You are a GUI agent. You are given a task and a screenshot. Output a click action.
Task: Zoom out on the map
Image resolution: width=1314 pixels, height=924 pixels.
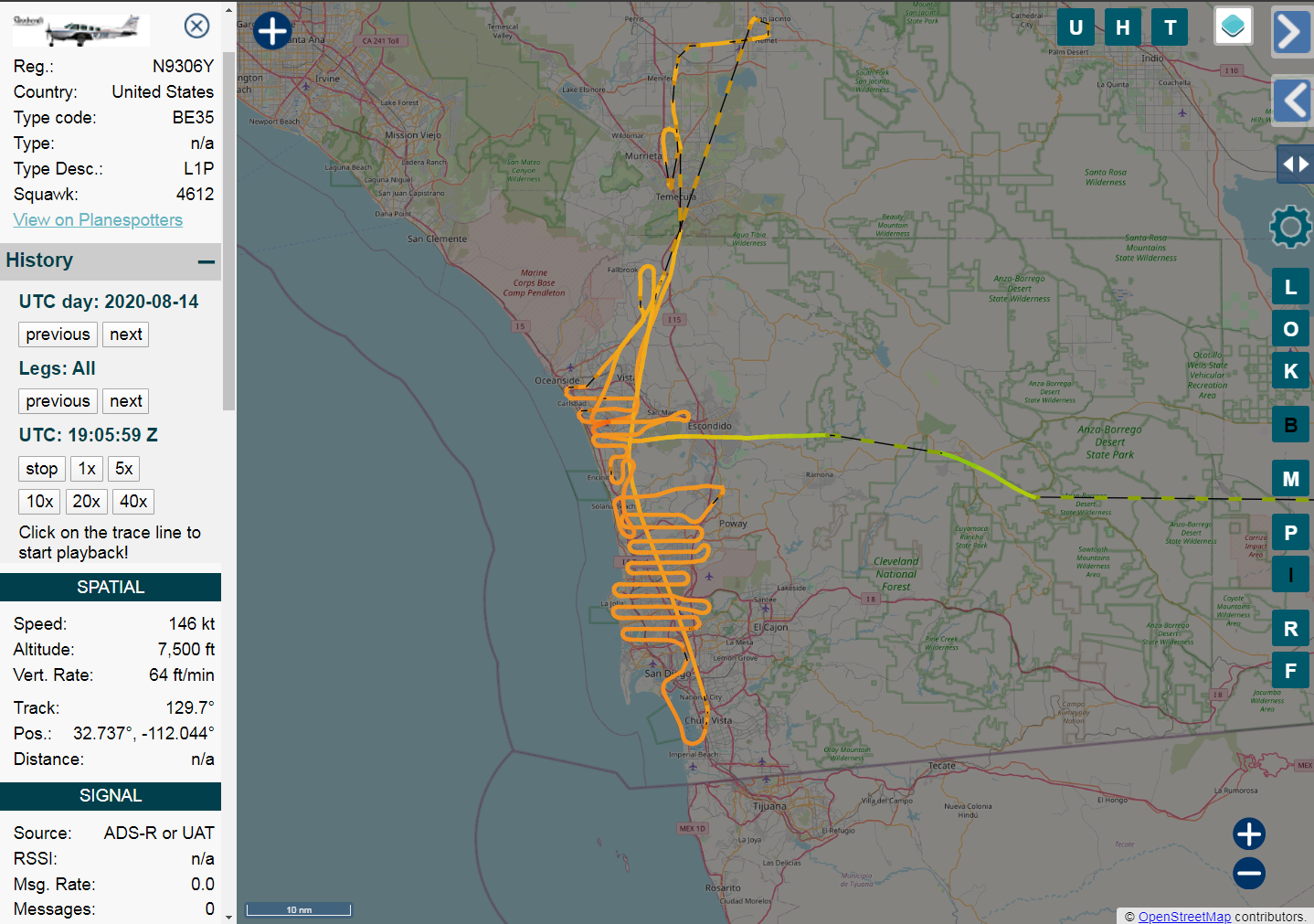click(x=1248, y=874)
